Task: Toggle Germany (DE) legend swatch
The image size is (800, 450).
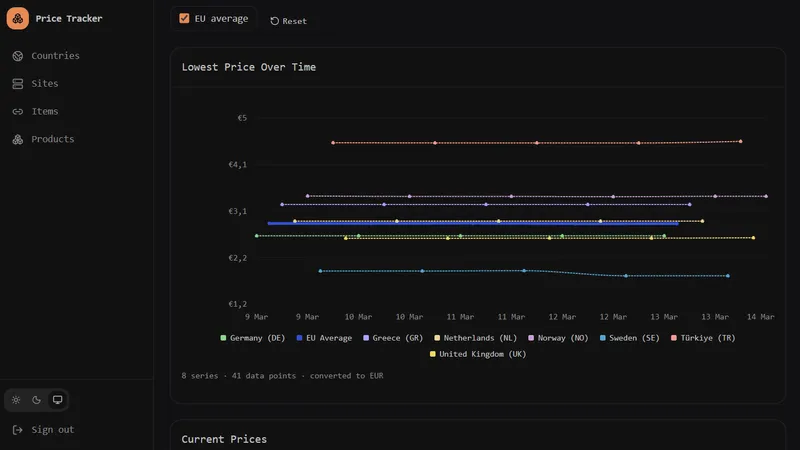Action: 223,338
